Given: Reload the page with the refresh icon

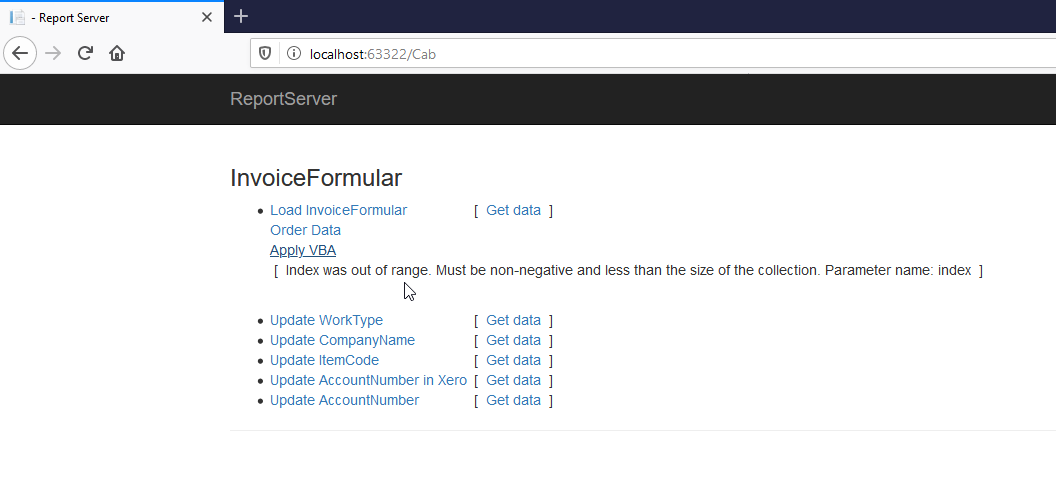Looking at the screenshot, I should [x=86, y=53].
